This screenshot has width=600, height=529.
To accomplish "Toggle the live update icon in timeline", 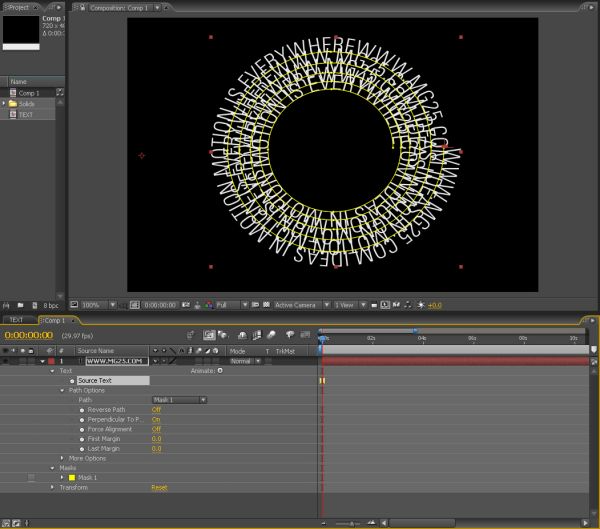I will (209, 335).
